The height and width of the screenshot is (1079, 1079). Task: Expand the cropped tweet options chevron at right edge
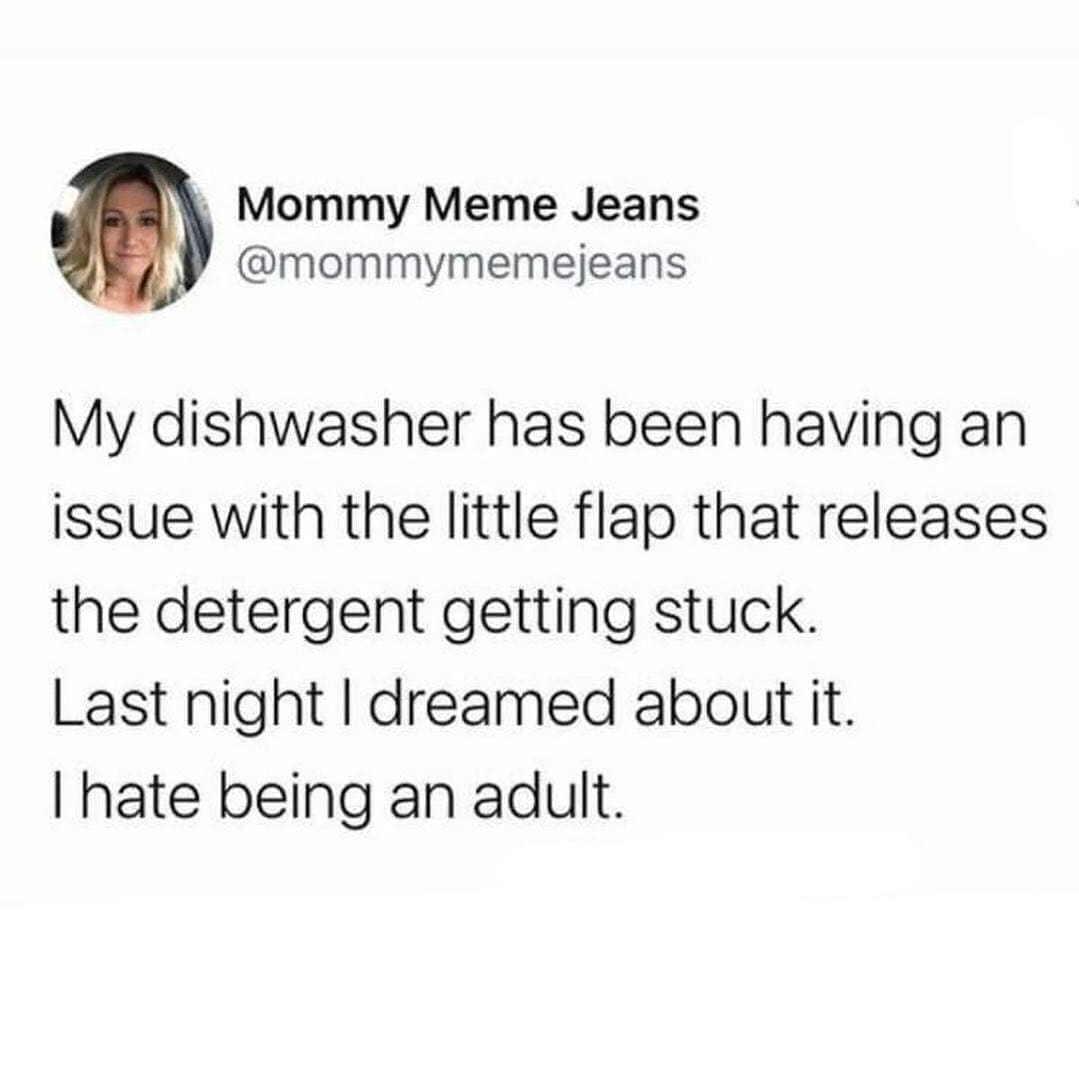1076,202
